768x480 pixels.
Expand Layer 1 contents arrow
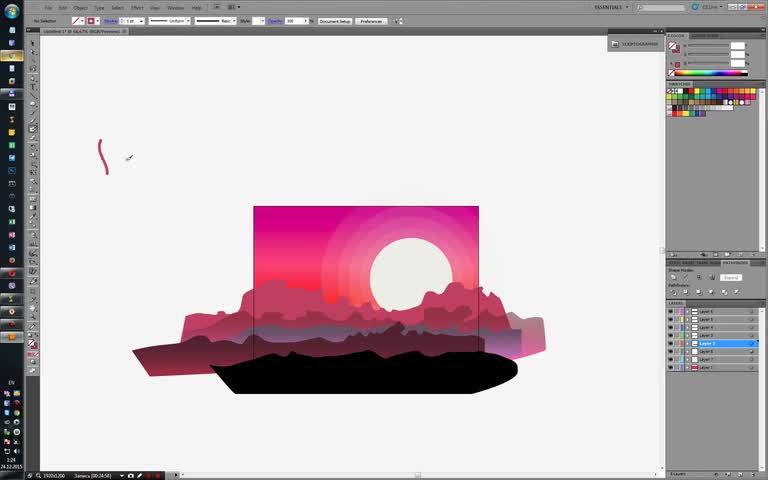[687, 367]
